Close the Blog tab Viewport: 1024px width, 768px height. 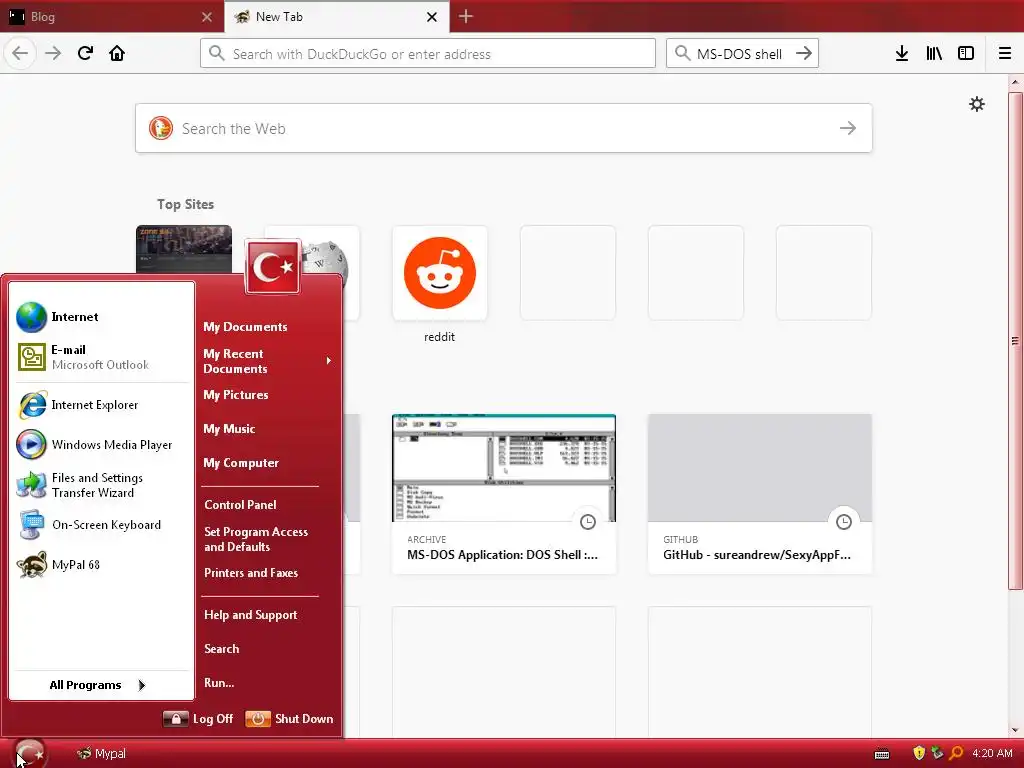coord(207,17)
